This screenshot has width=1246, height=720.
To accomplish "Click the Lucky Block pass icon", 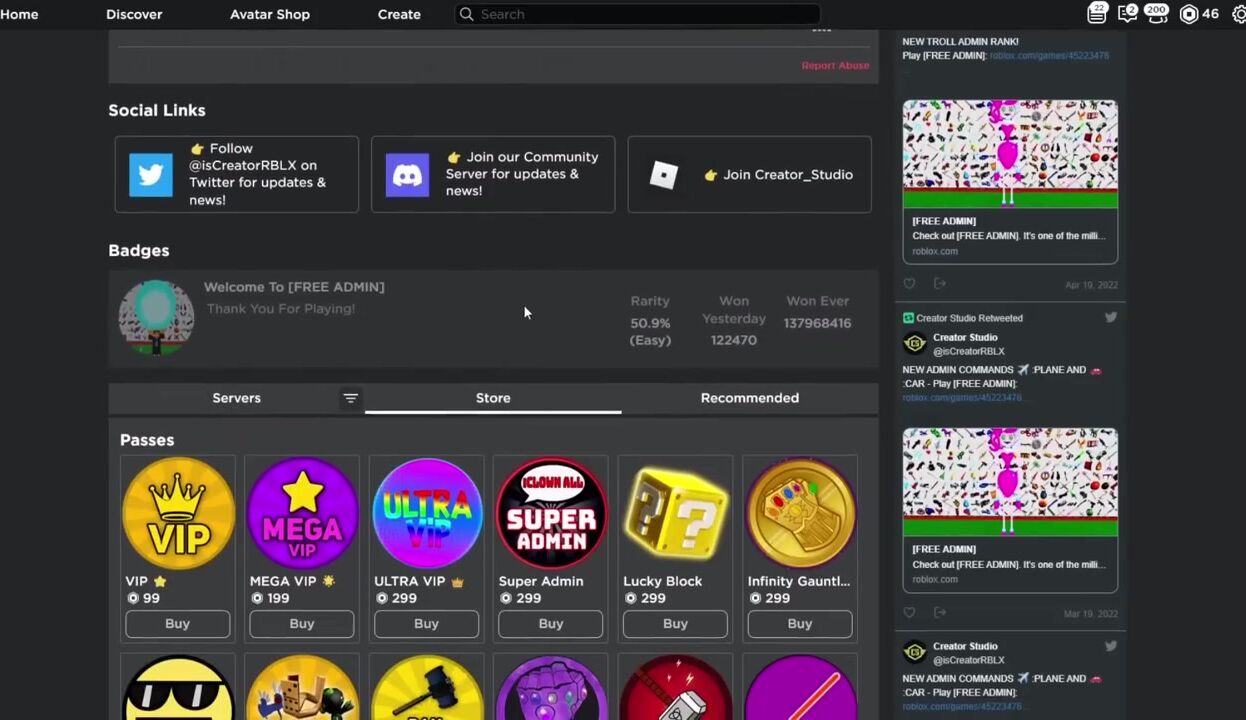I will tap(676, 513).
